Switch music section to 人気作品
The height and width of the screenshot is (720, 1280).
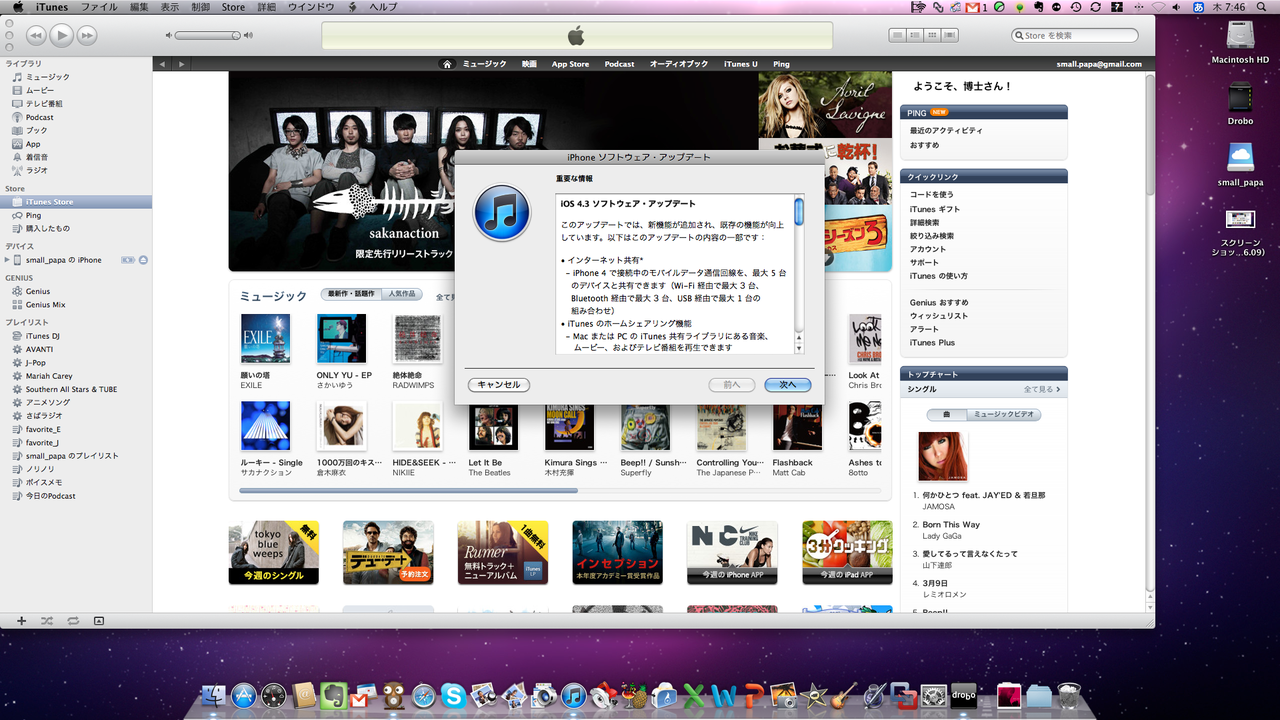click(402, 295)
